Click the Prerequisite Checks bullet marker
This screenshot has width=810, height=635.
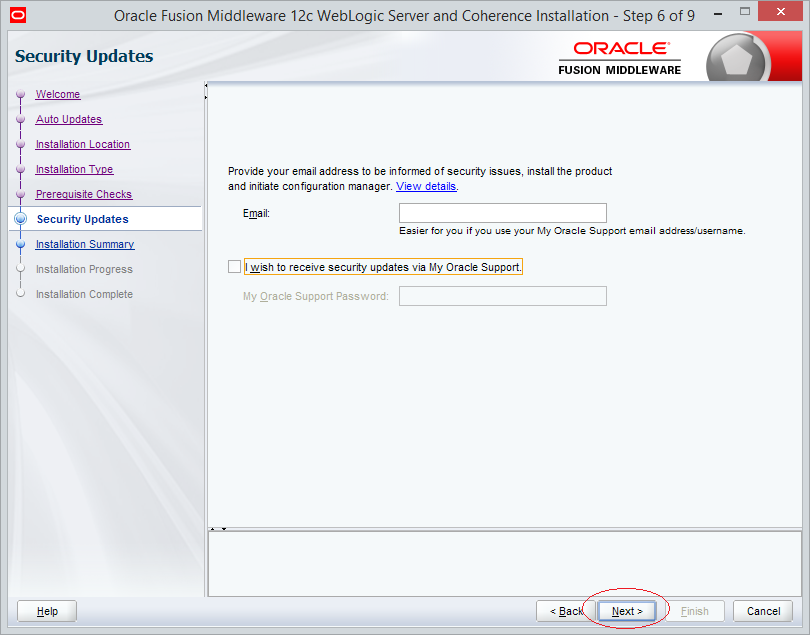[21, 194]
